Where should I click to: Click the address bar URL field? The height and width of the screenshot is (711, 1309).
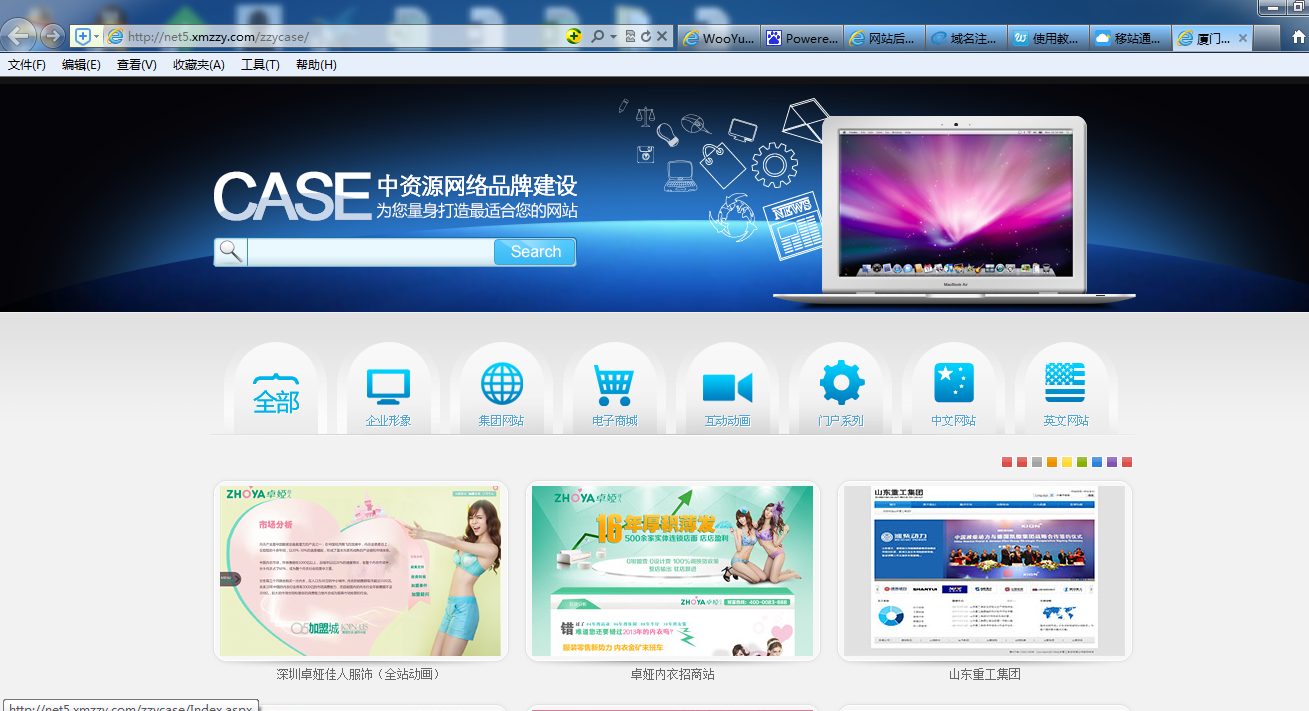[335, 37]
